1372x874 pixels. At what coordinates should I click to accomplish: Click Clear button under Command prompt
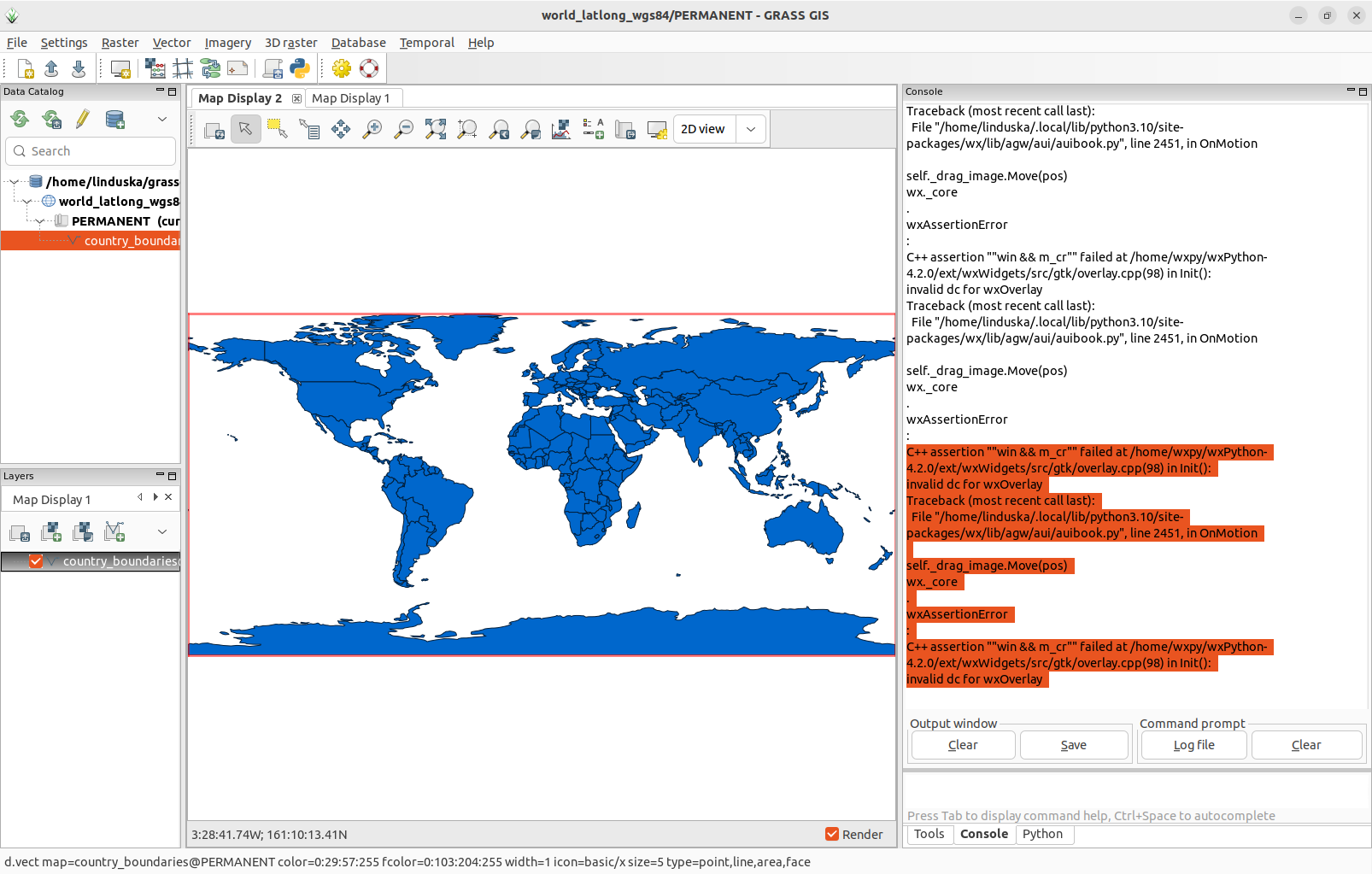click(1306, 745)
